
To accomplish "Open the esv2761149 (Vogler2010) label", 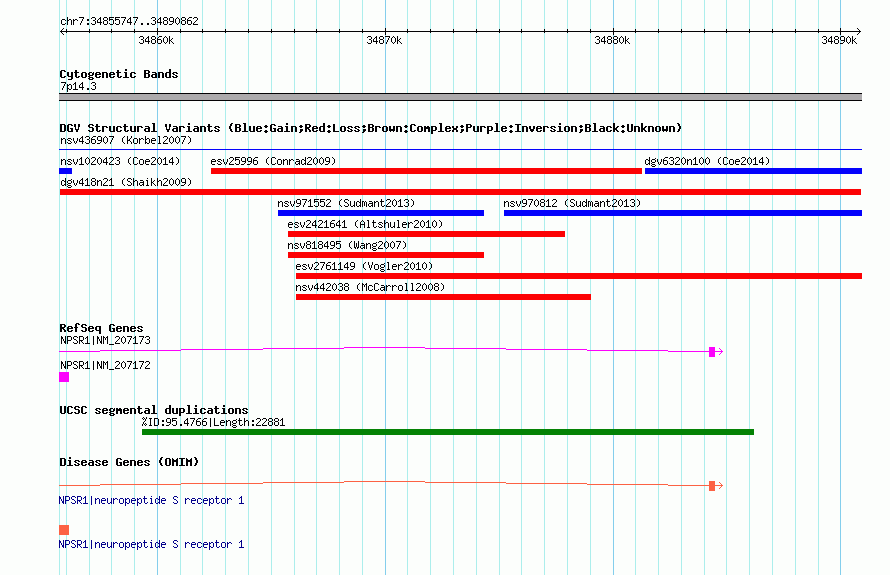I will click(364, 266).
